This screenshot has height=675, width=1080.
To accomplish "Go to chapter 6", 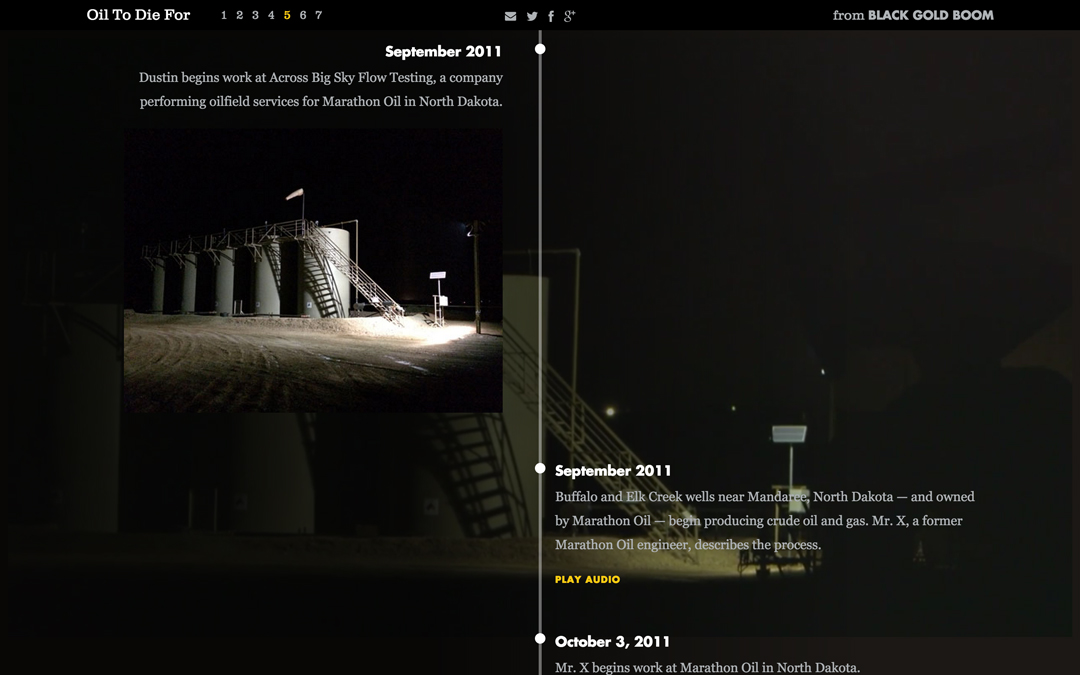I will 303,15.
